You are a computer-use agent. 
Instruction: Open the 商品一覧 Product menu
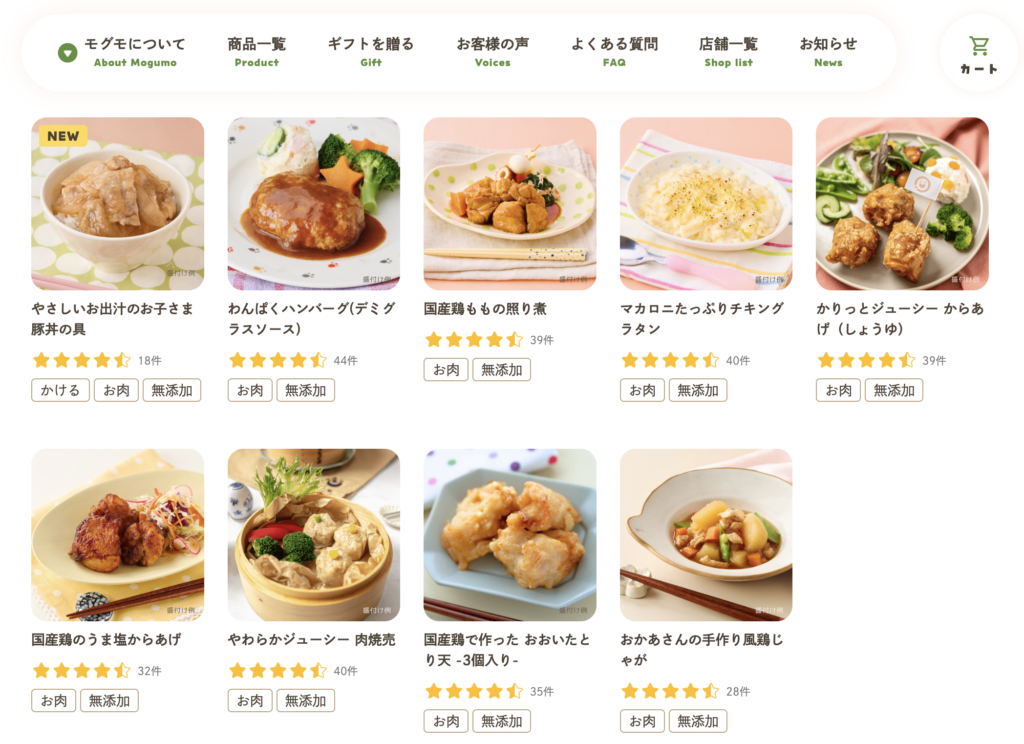[257, 52]
